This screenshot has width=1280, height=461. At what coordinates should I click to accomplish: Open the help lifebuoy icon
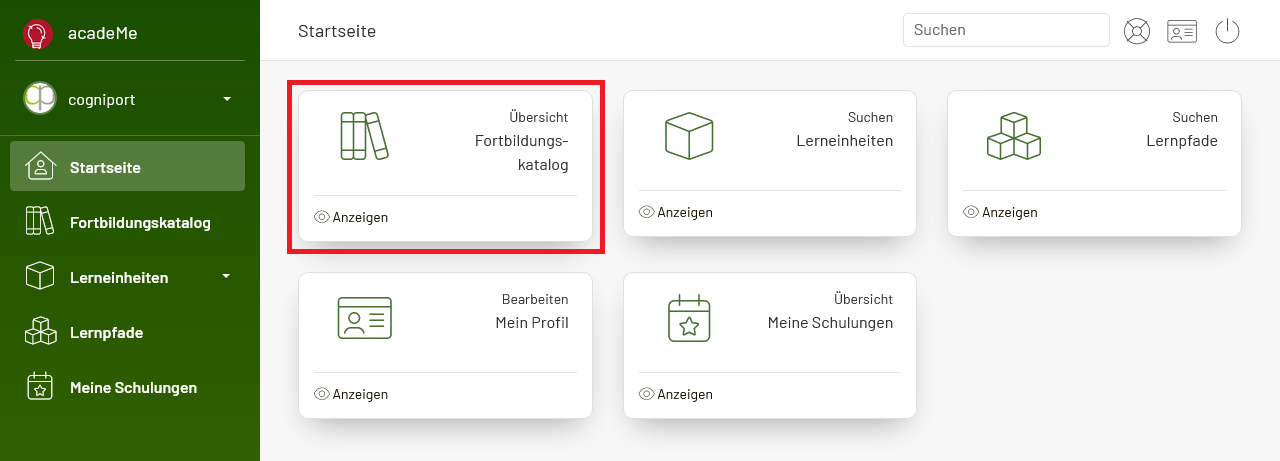click(1137, 31)
